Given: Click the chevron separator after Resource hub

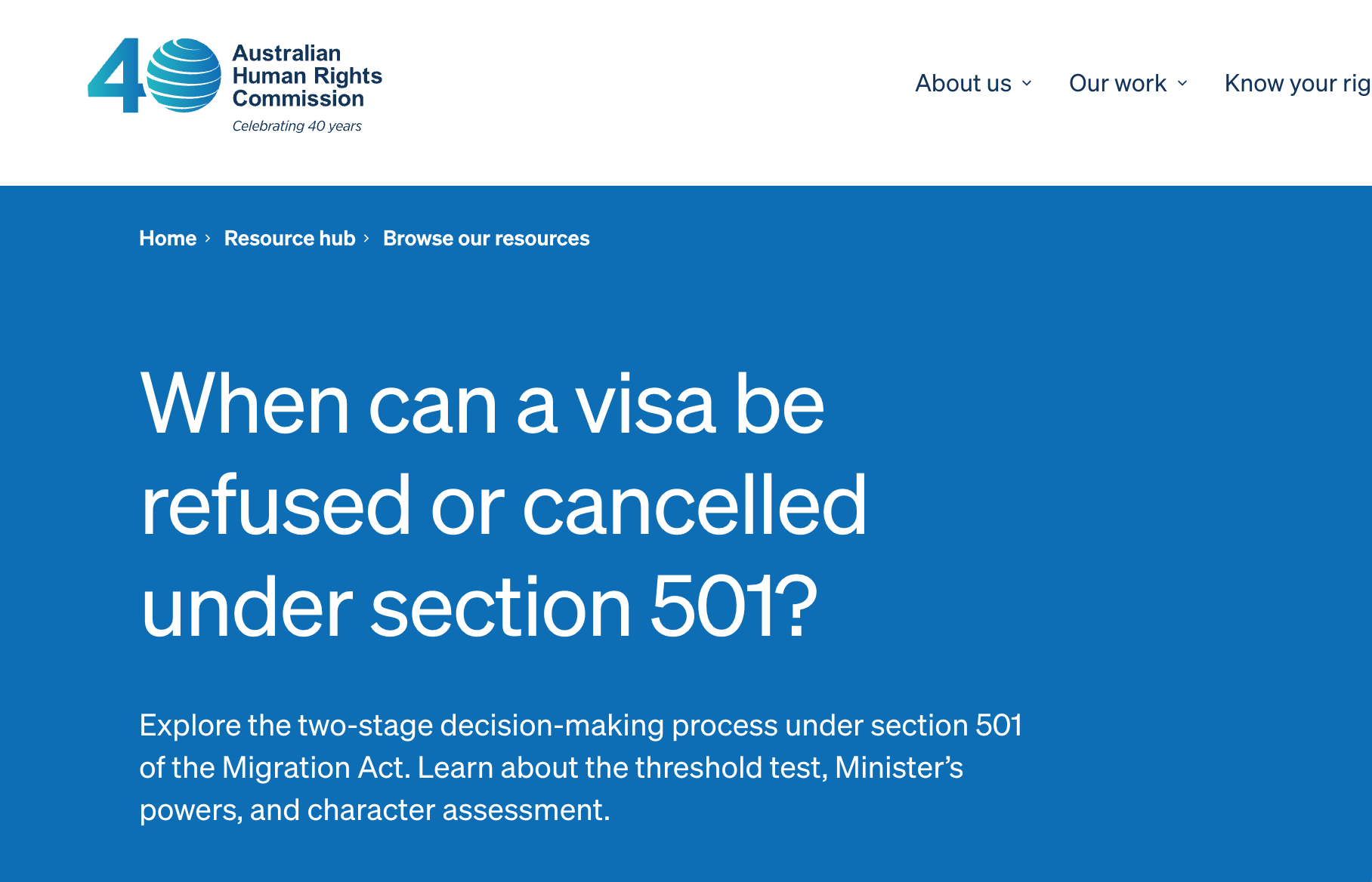Looking at the screenshot, I should (366, 239).
